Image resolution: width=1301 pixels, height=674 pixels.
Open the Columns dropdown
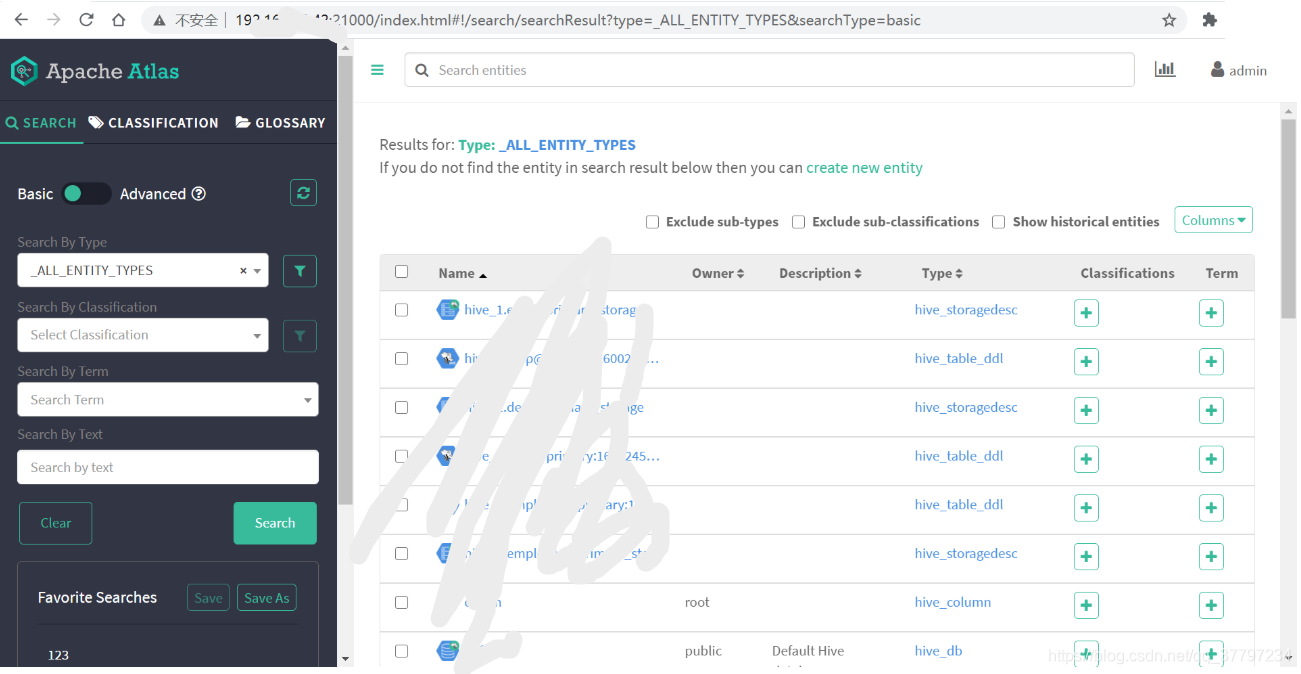tap(1214, 220)
